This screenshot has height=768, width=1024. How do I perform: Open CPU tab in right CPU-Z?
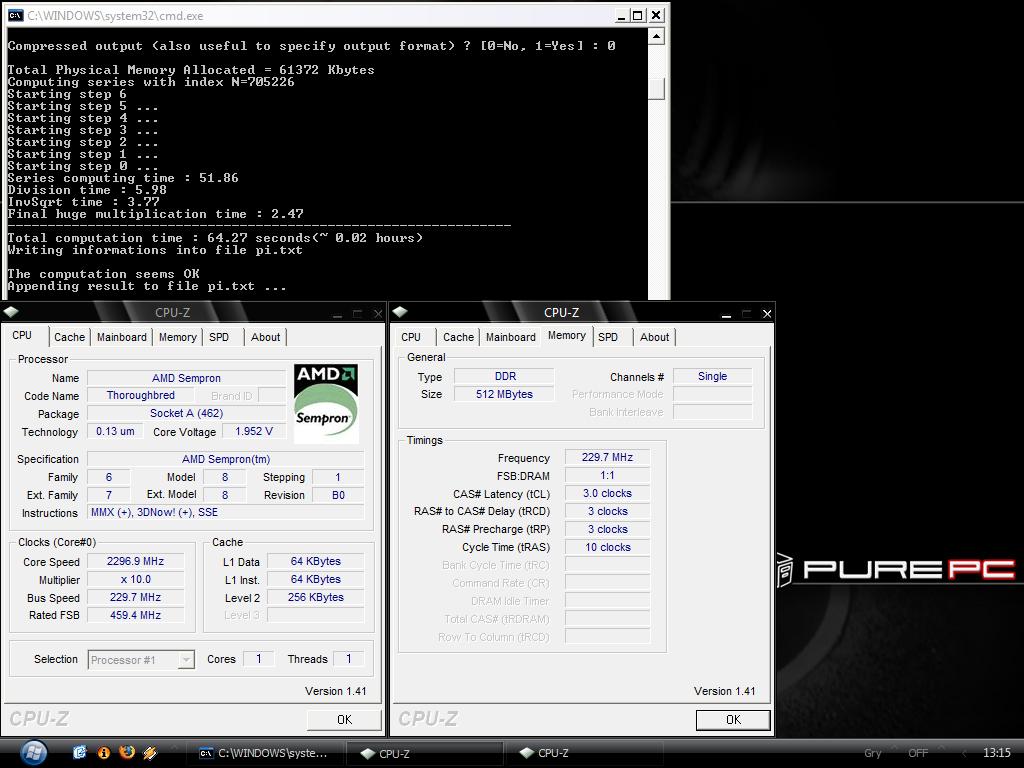point(411,337)
